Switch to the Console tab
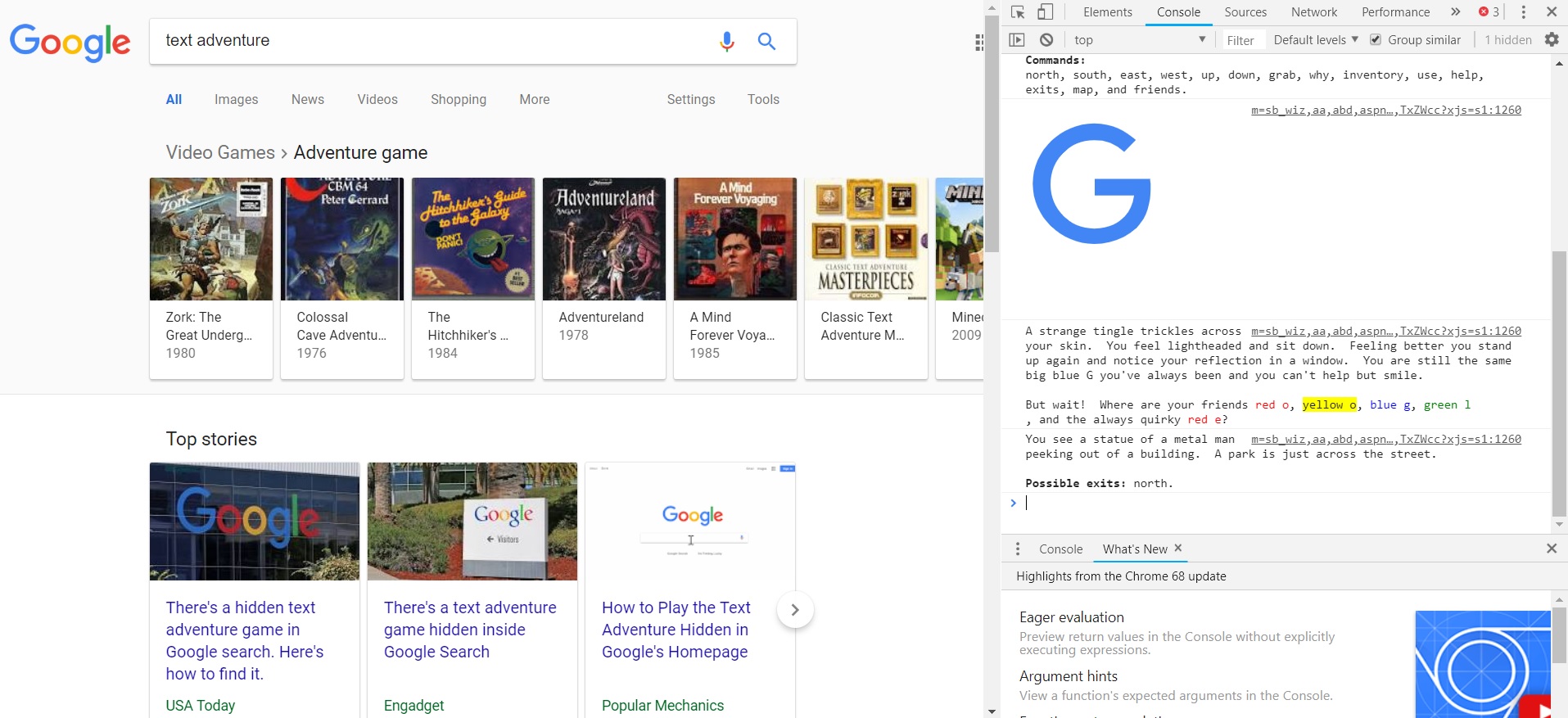The height and width of the screenshot is (718, 1568). point(1178,12)
